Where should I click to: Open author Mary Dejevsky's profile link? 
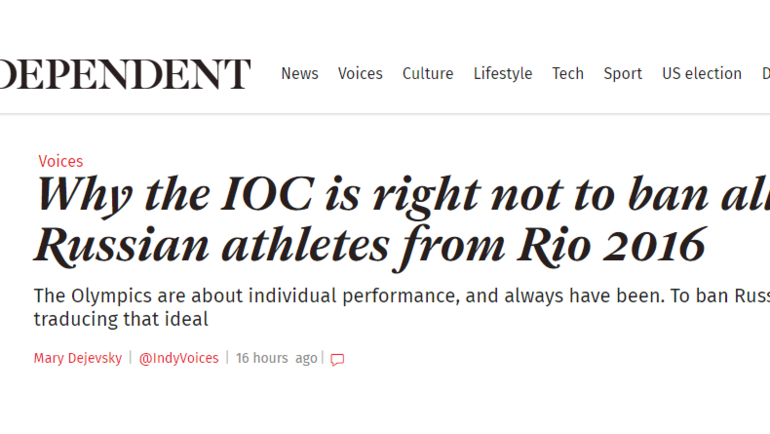tap(76, 358)
